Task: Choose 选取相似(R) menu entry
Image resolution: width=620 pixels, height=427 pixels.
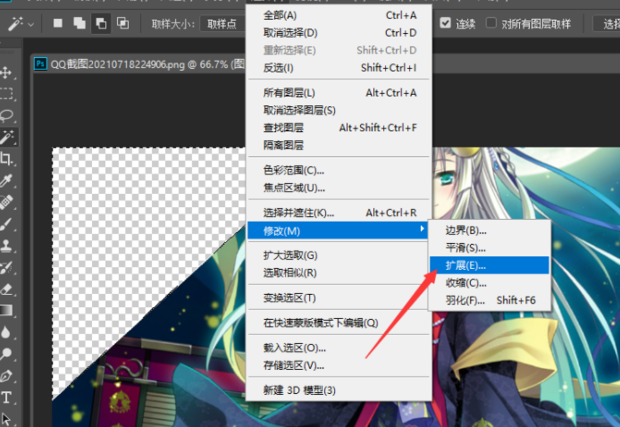Action: pyautogui.click(x=339, y=273)
